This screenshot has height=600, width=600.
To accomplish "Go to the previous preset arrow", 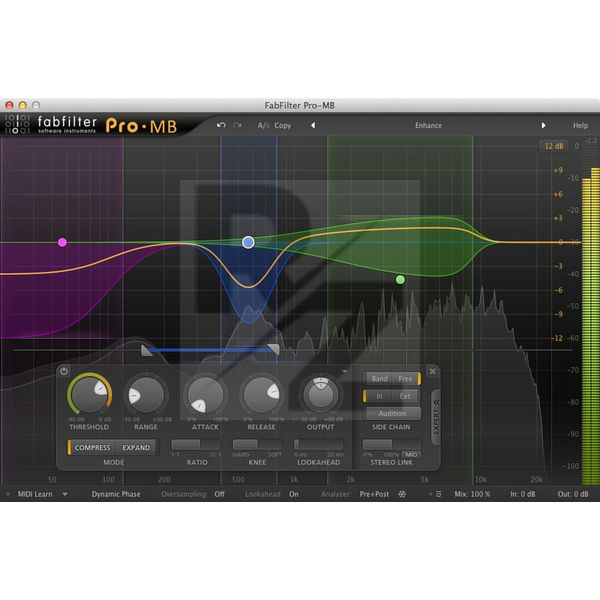I will [x=313, y=125].
